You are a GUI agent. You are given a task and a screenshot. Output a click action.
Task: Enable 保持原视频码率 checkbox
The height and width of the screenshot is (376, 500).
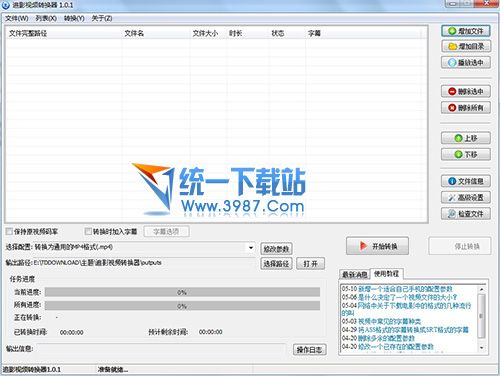pos(9,231)
